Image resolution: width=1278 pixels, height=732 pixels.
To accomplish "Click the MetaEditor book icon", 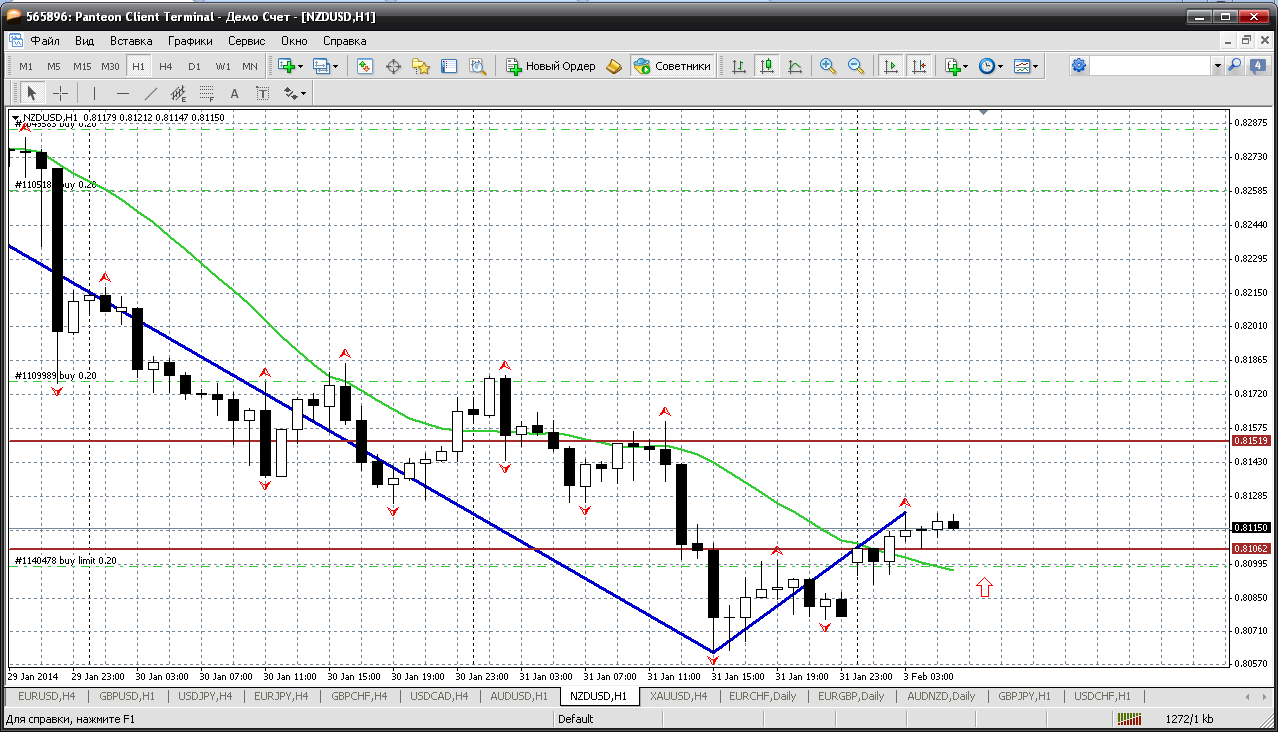I will (614, 66).
